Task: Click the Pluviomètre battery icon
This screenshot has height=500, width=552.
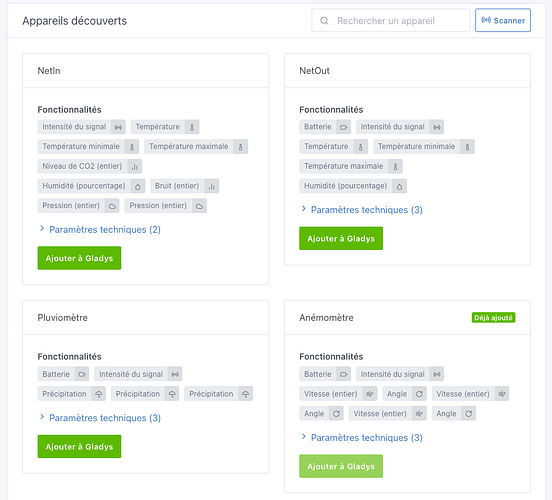Action: coord(82,374)
